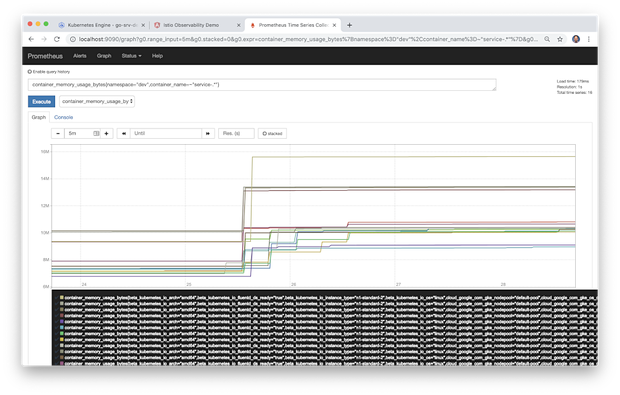Image resolution: width=620 pixels, height=395 pixels.
Task: Rewind the graph end time
Action: click(124, 134)
